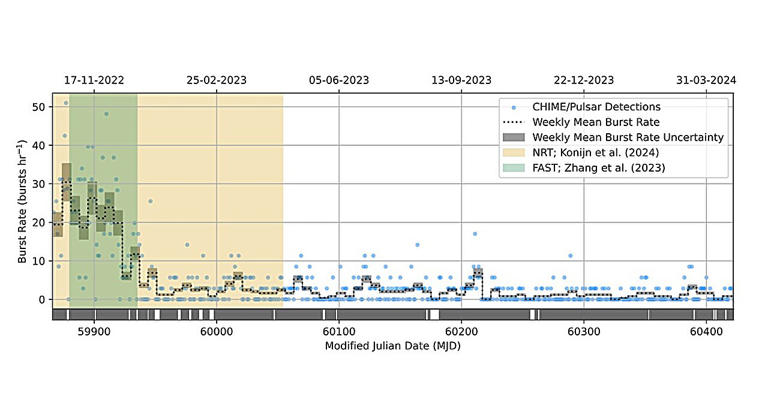768x414 pixels.
Task: Click the MJD tick label 59900
Action: click(x=94, y=332)
